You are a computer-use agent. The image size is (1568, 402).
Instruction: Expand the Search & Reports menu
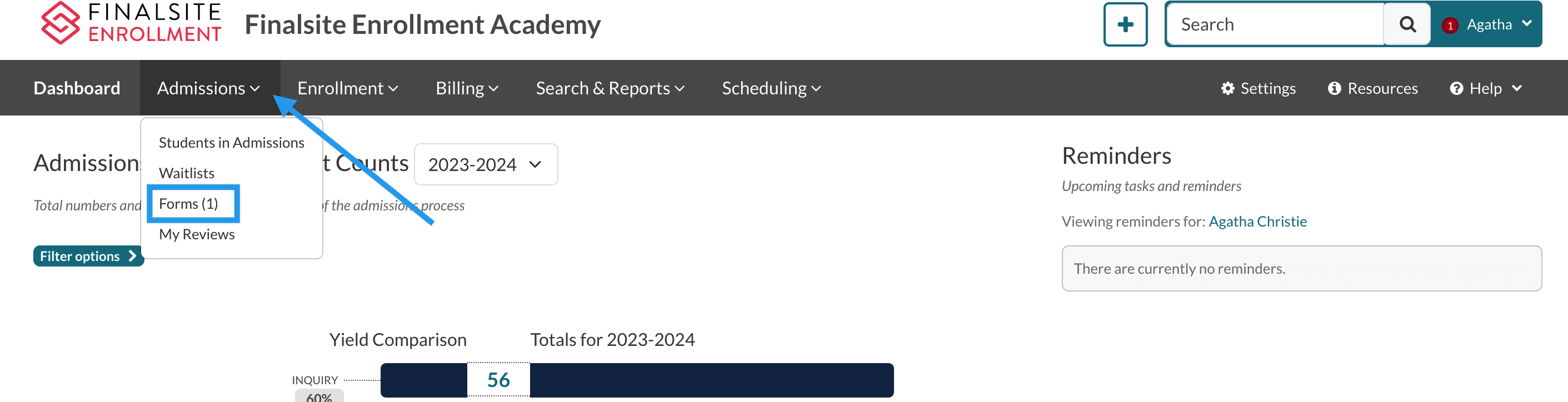[x=610, y=88]
